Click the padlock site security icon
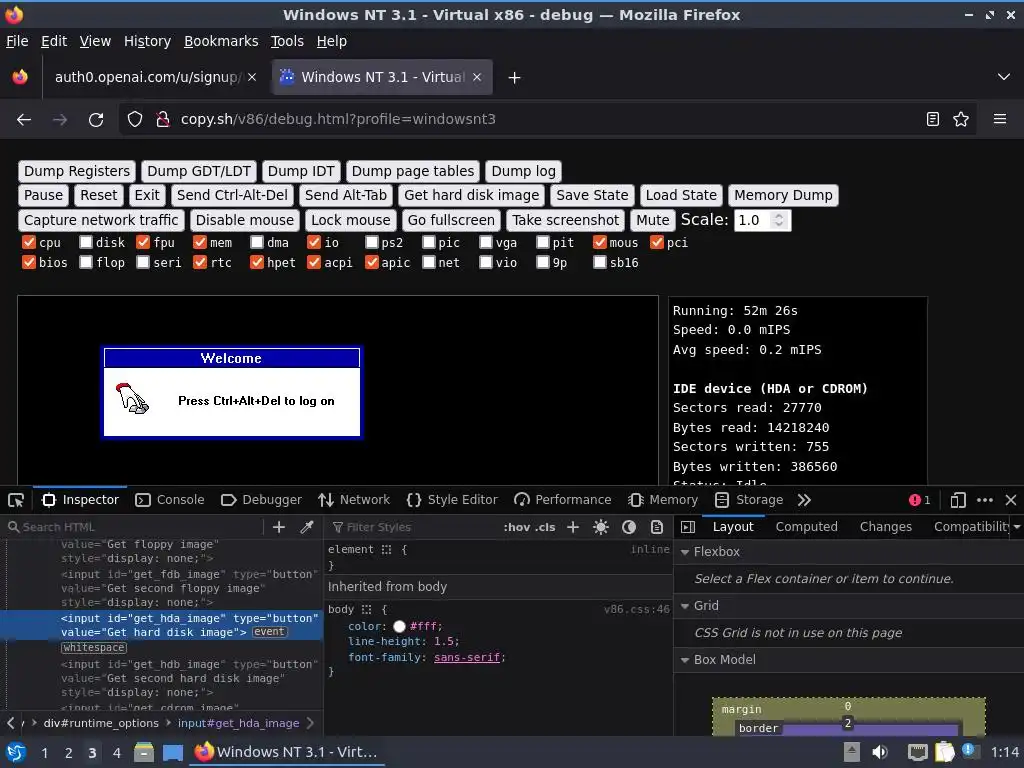 163,119
